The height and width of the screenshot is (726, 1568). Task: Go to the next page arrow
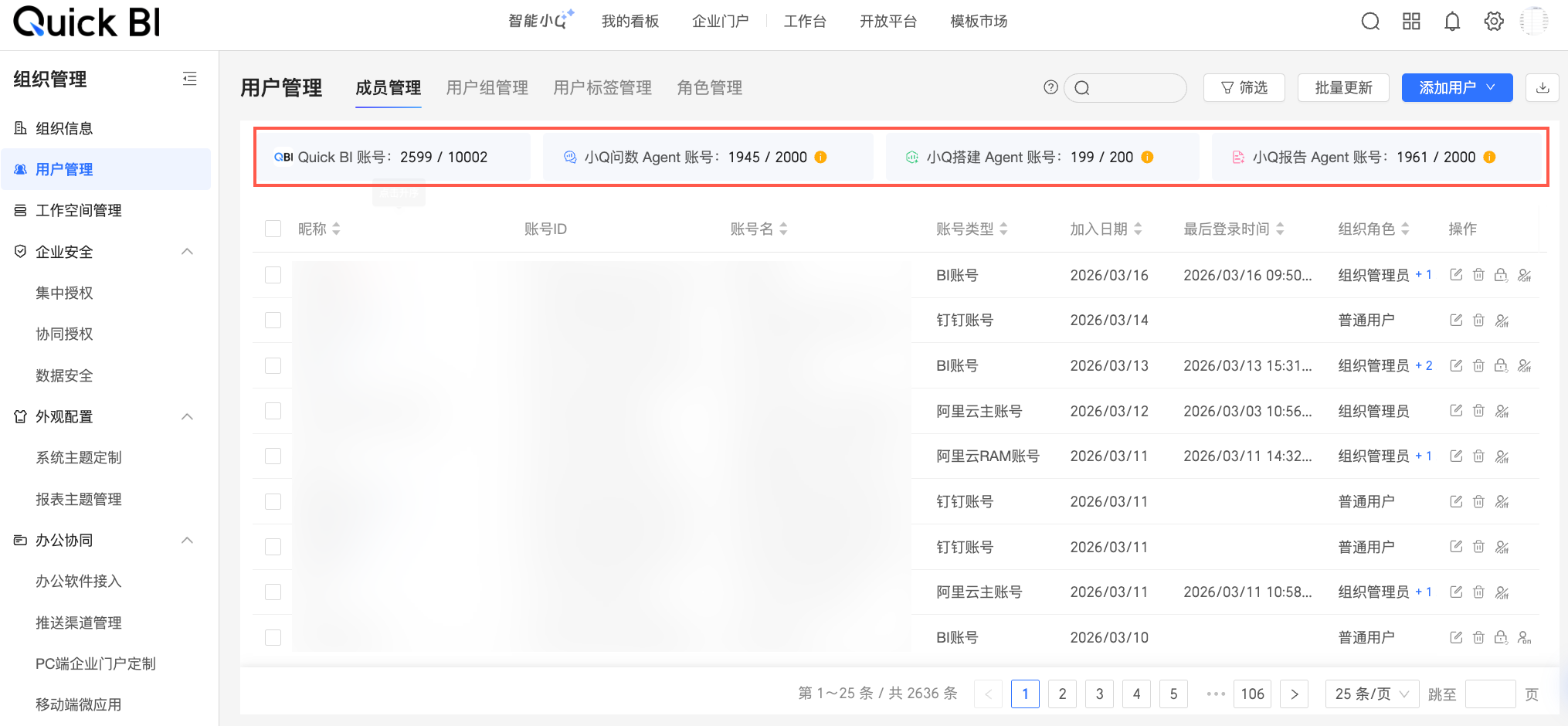tap(1295, 694)
